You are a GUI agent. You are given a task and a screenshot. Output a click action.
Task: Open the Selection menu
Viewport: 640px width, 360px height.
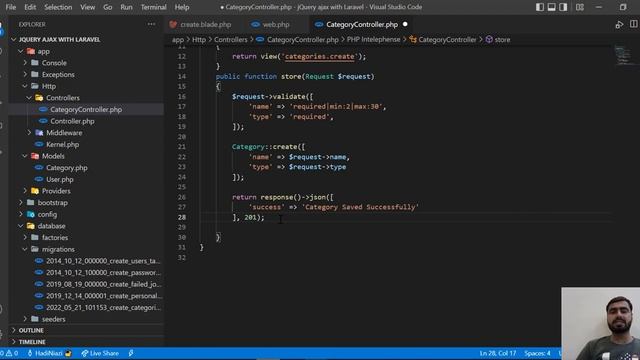58,7
